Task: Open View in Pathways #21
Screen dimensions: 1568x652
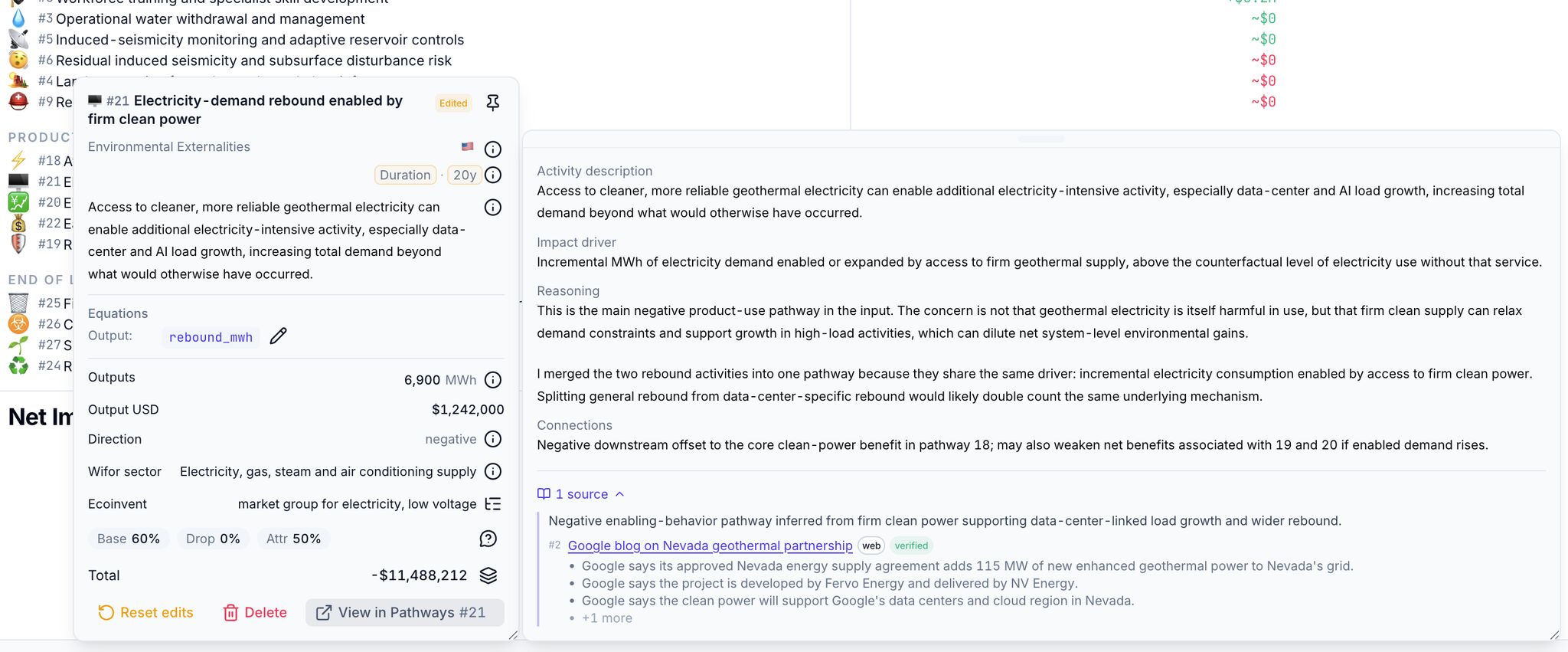Action: (403, 612)
